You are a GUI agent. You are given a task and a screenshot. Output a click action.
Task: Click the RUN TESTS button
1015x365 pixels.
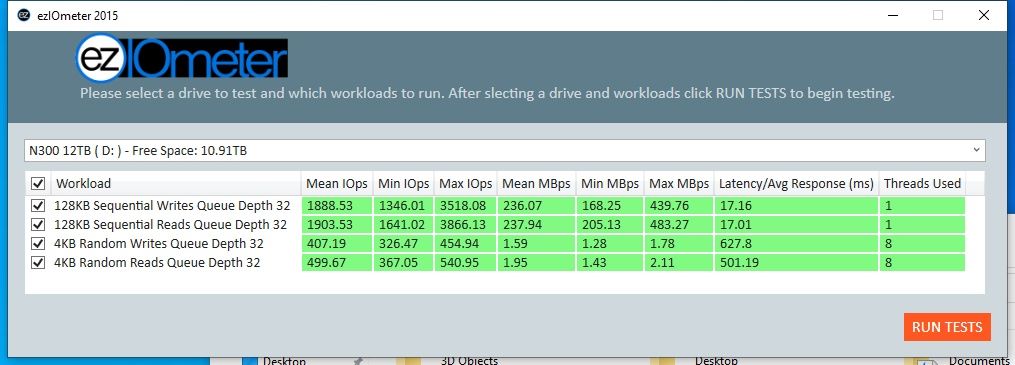tap(947, 327)
